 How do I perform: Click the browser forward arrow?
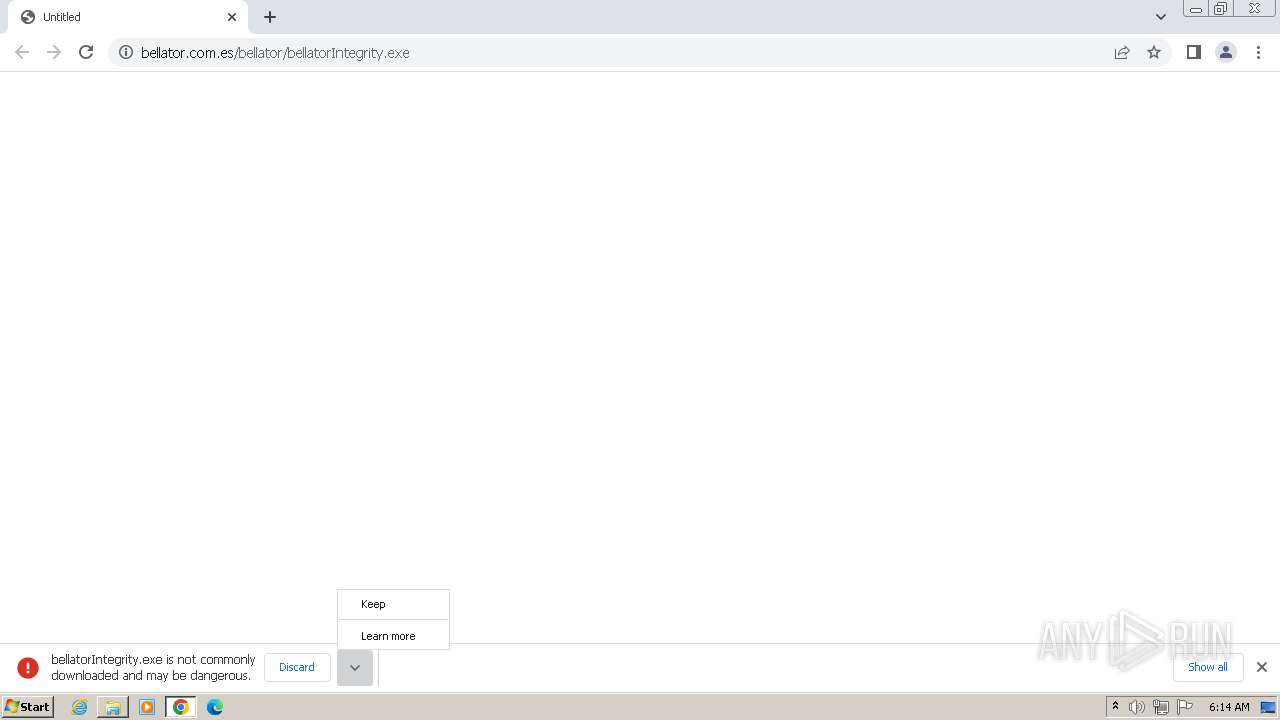click(x=54, y=52)
